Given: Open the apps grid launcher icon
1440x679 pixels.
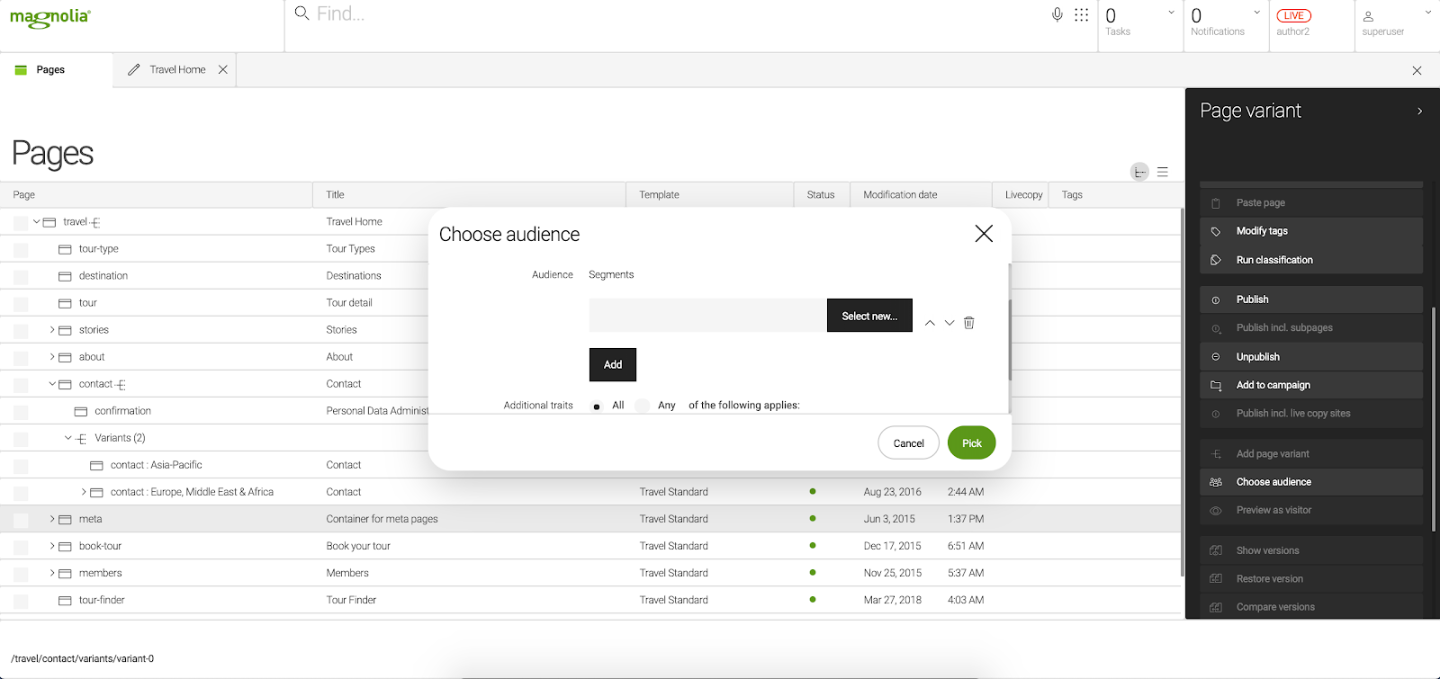Looking at the screenshot, I should [x=1081, y=15].
